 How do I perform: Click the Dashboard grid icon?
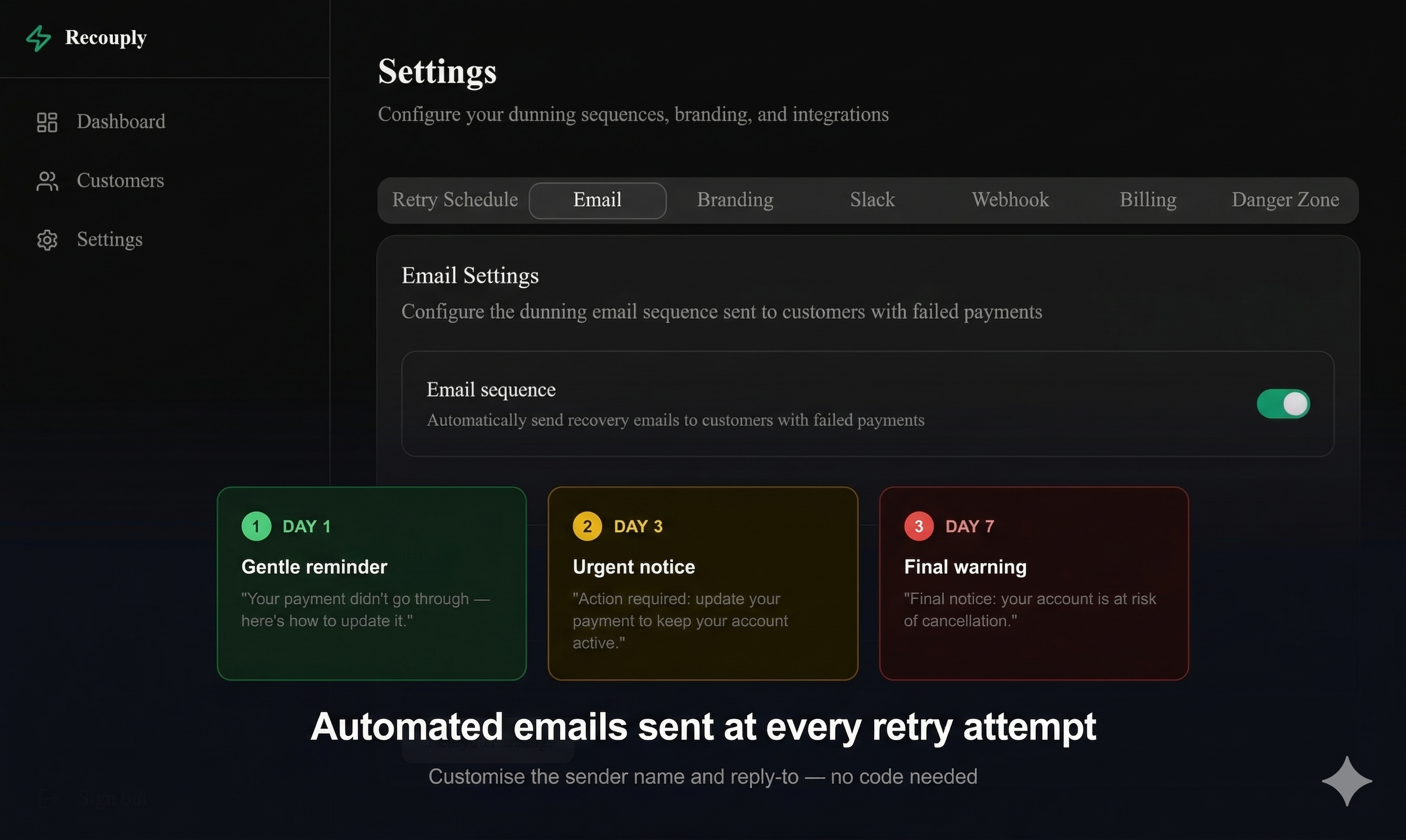coord(47,122)
